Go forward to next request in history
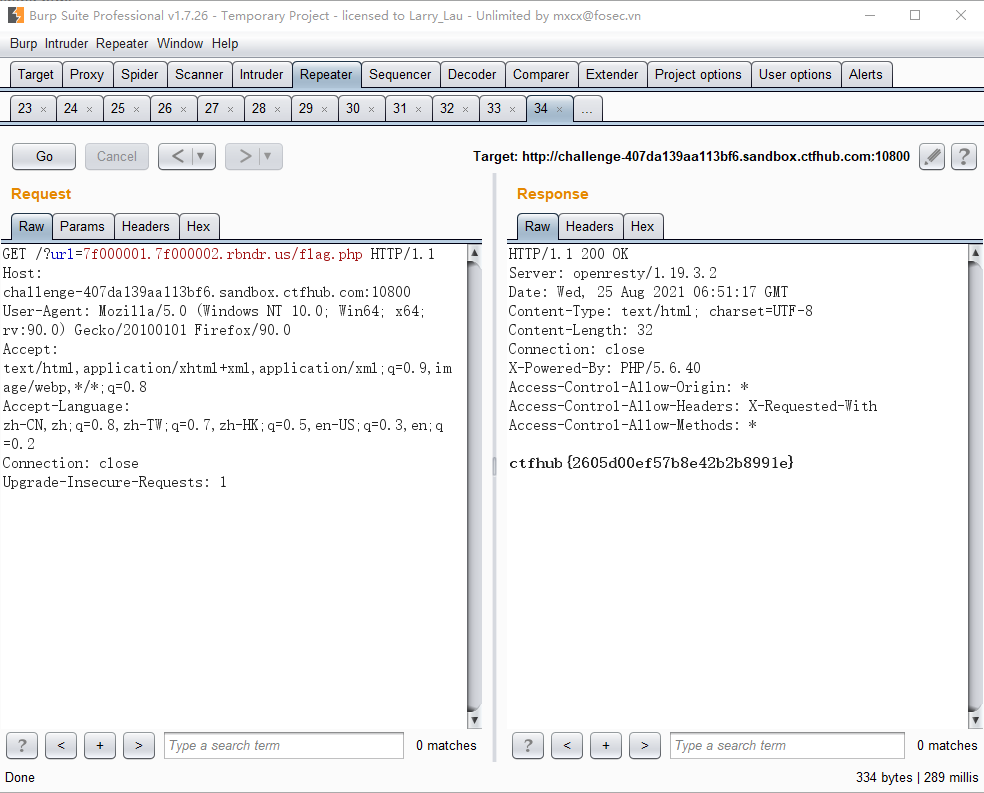Image resolution: width=984 pixels, height=793 pixels. coord(244,156)
